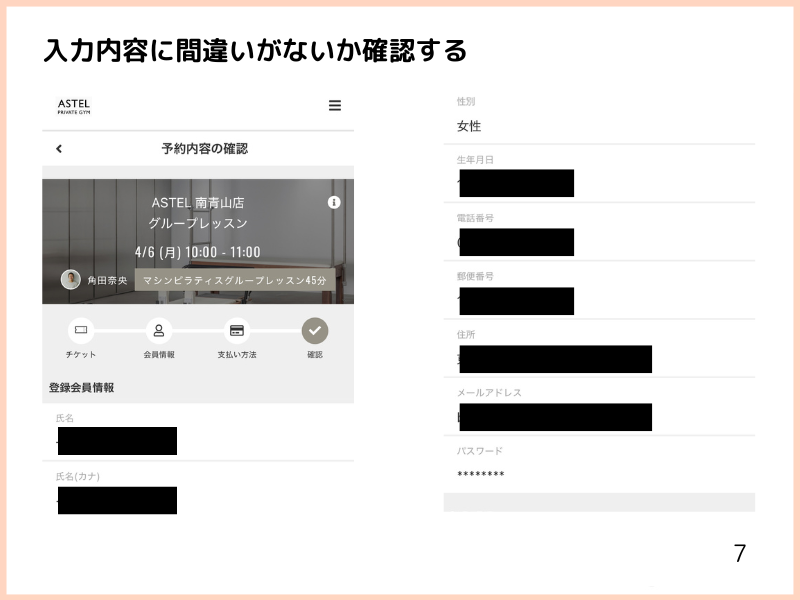Screen dimensions: 800x600
Task: Click the back arrow to return
Action: (60, 147)
